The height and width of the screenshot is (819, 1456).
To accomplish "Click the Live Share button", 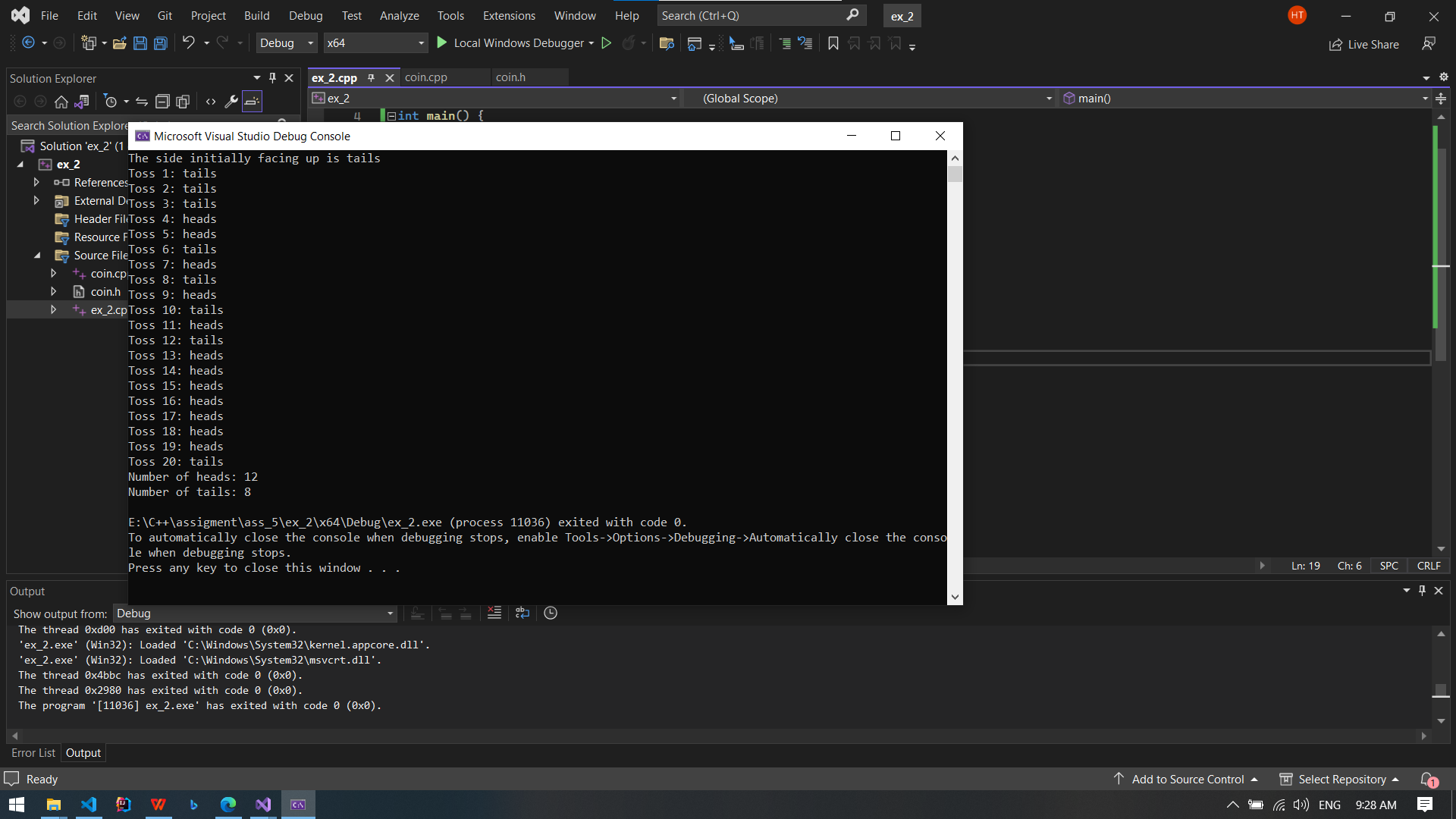I will pos(1364,44).
